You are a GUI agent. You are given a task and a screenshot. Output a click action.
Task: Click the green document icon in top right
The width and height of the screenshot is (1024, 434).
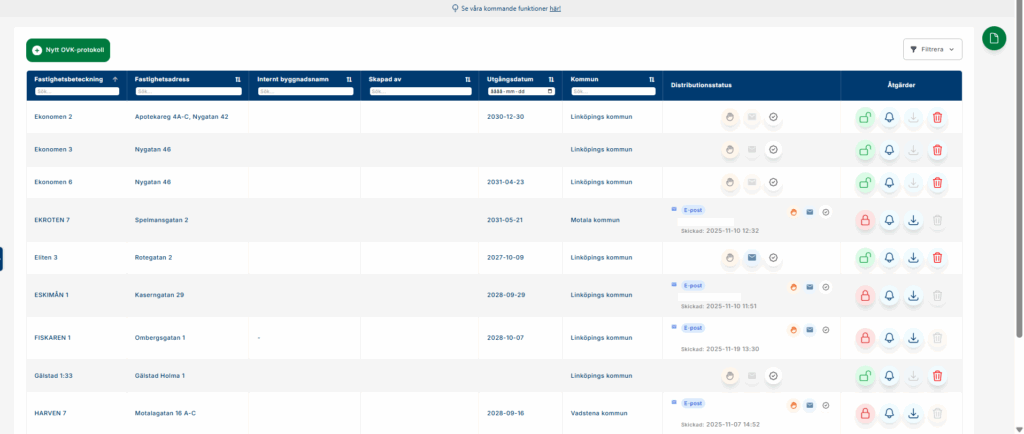pyautogui.click(x=993, y=39)
